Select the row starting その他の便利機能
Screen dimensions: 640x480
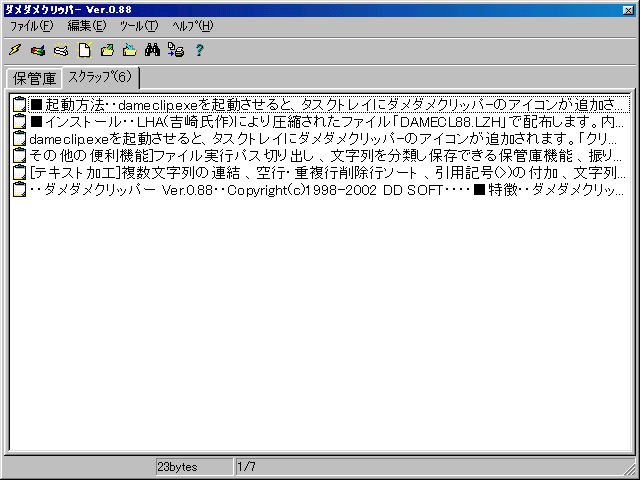325,156
